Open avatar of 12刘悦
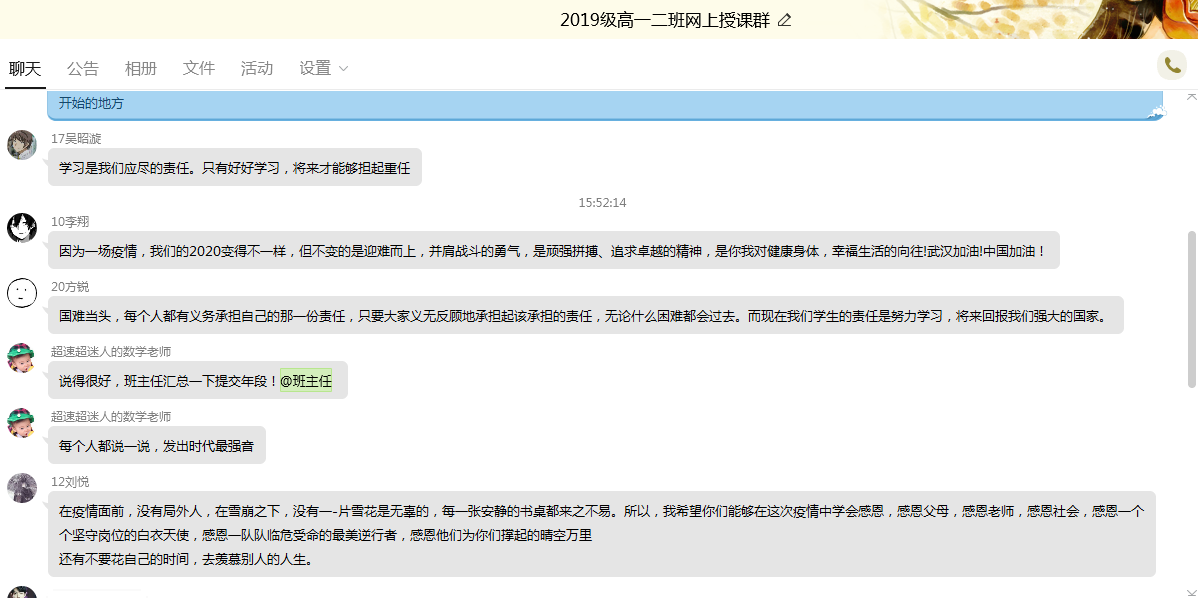Viewport: 1198px width, 598px height. pos(22,487)
